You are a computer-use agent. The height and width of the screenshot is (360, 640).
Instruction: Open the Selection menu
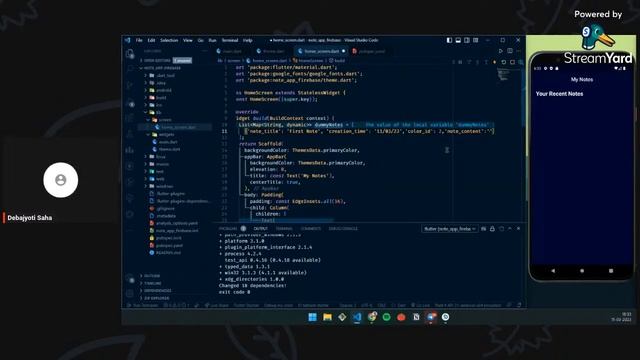169,40
